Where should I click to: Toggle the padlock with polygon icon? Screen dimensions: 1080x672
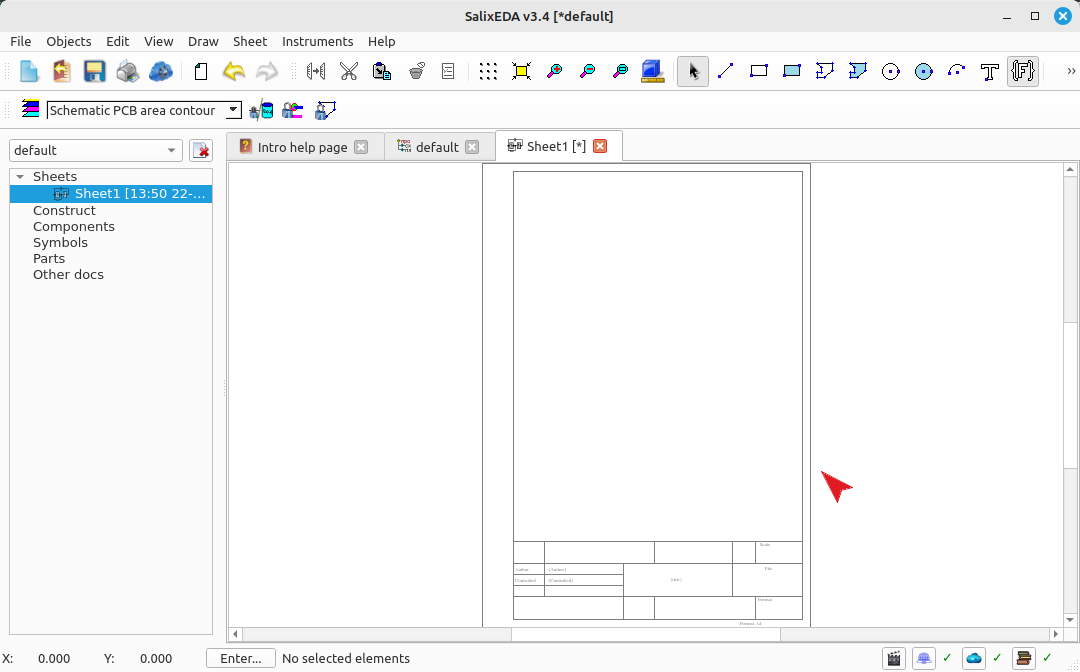click(324, 109)
